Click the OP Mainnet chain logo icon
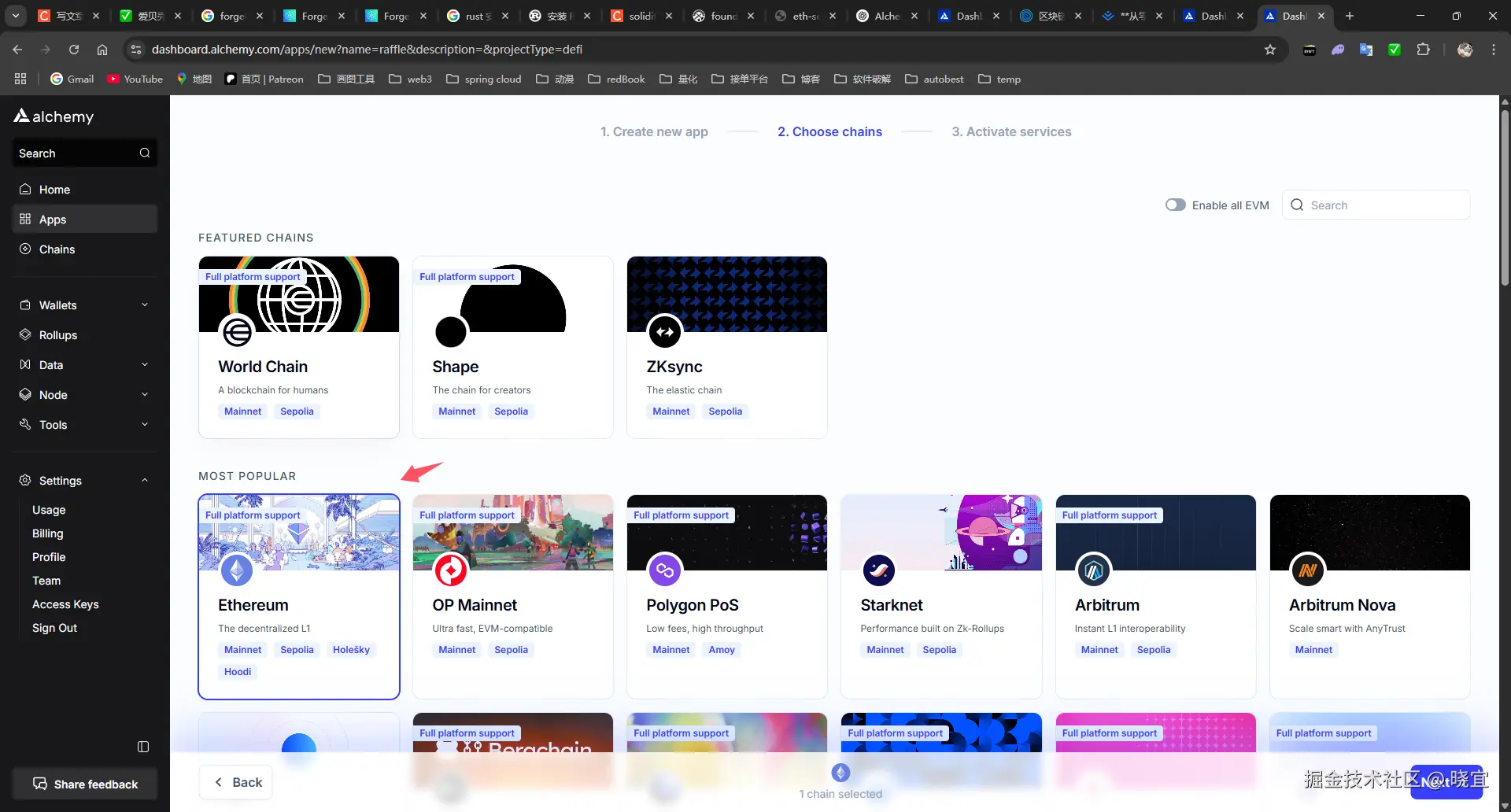1511x812 pixels. tap(451, 570)
